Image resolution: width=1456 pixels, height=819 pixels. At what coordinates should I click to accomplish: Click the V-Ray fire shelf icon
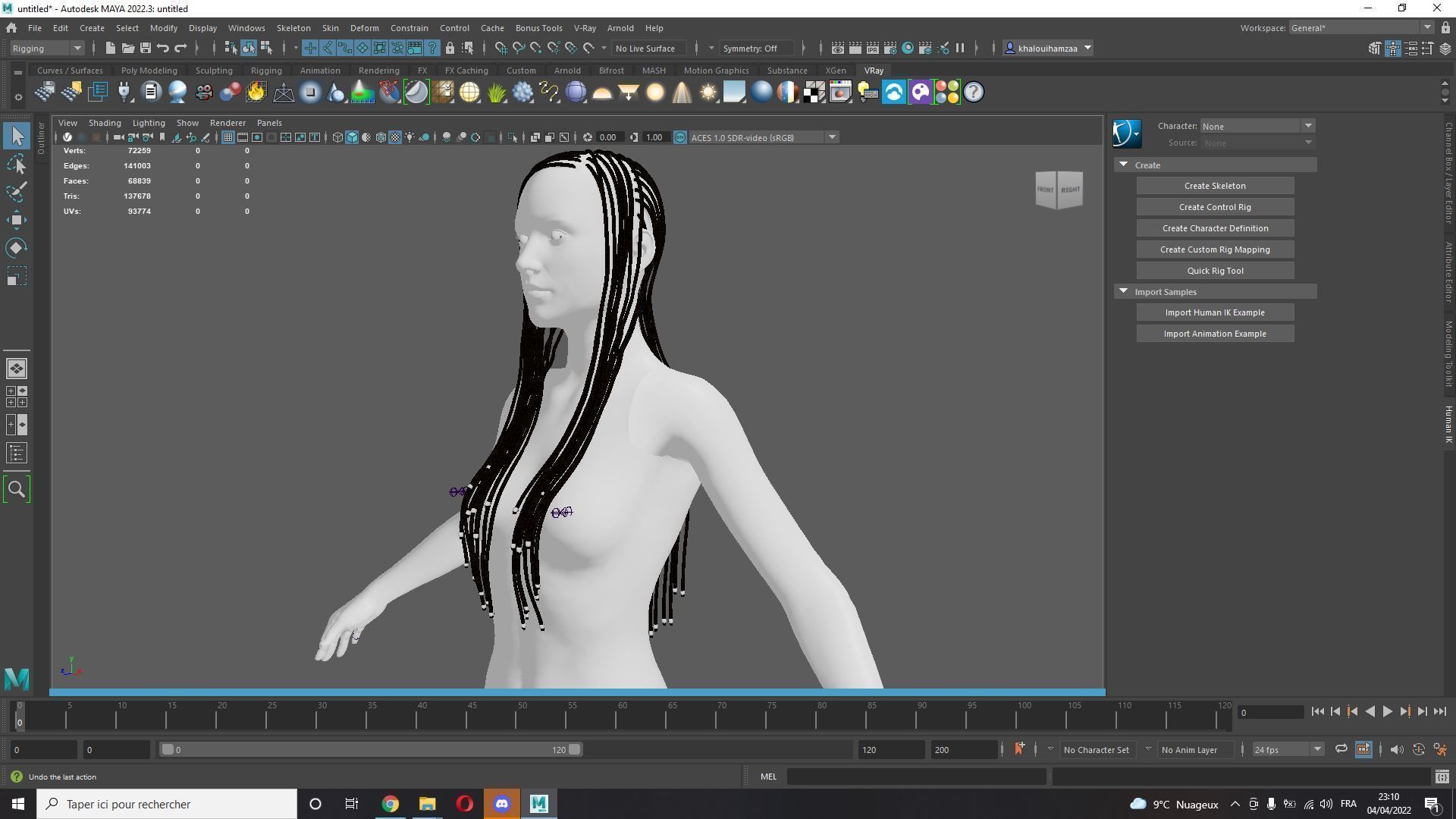(256, 93)
